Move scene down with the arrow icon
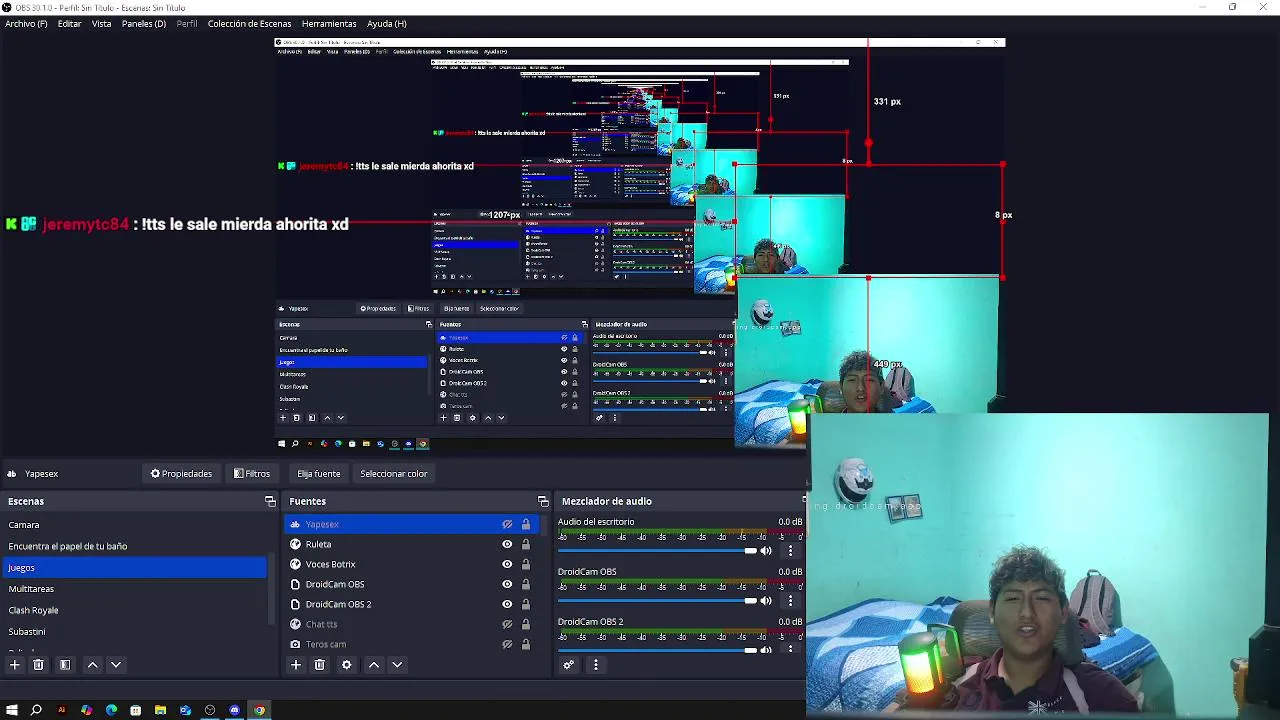 (116, 665)
